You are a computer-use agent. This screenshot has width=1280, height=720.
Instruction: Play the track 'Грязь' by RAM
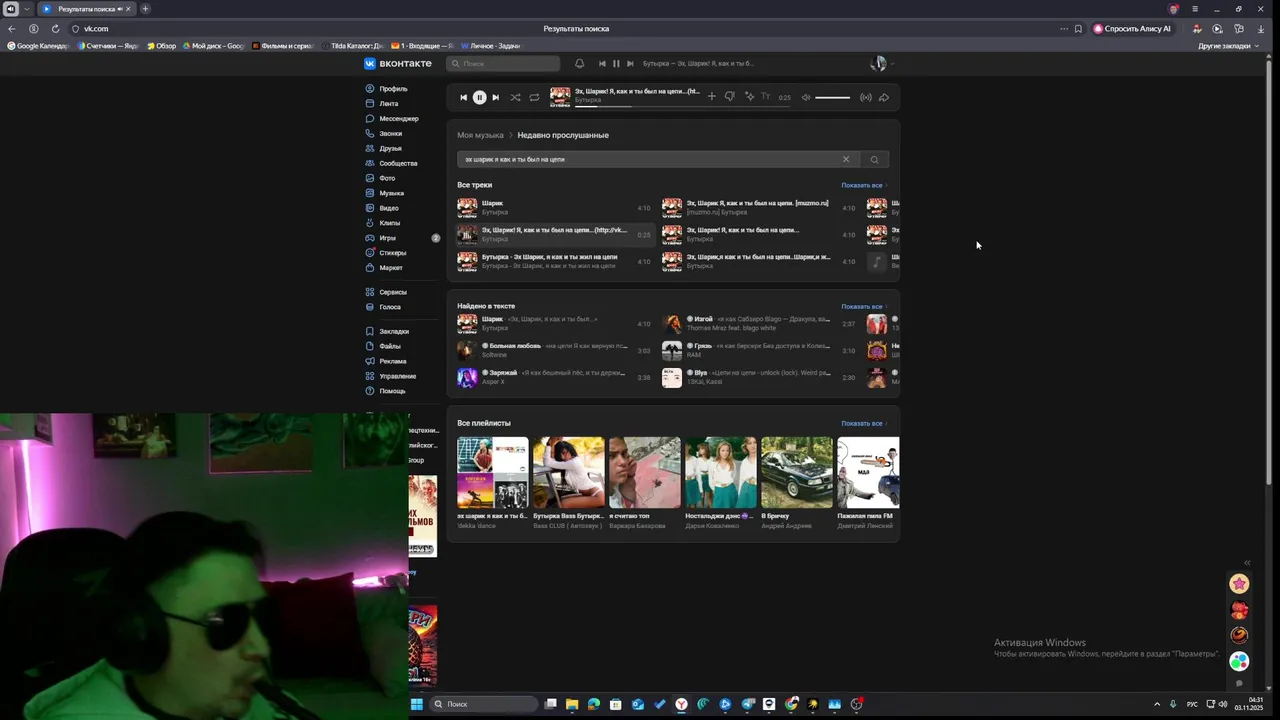click(x=759, y=350)
